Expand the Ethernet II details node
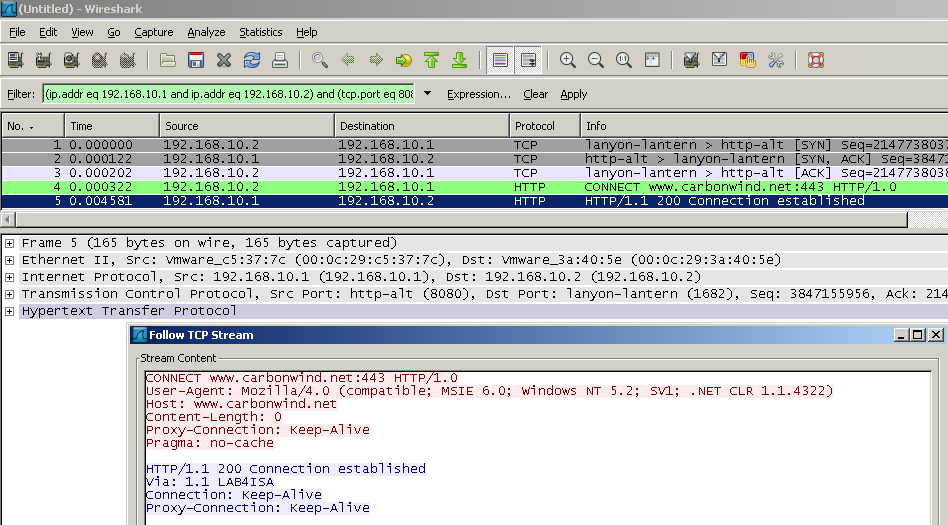 click(10, 260)
